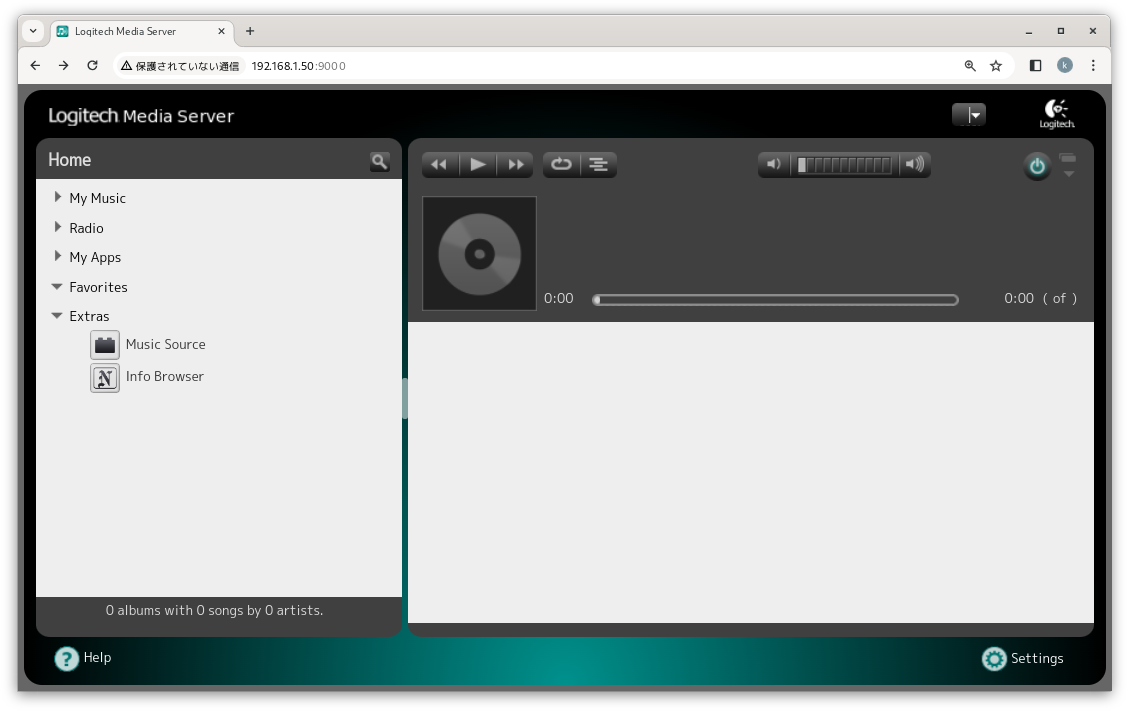The width and height of the screenshot is (1128, 711).
Task: Go back in browser history
Action: 35,65
